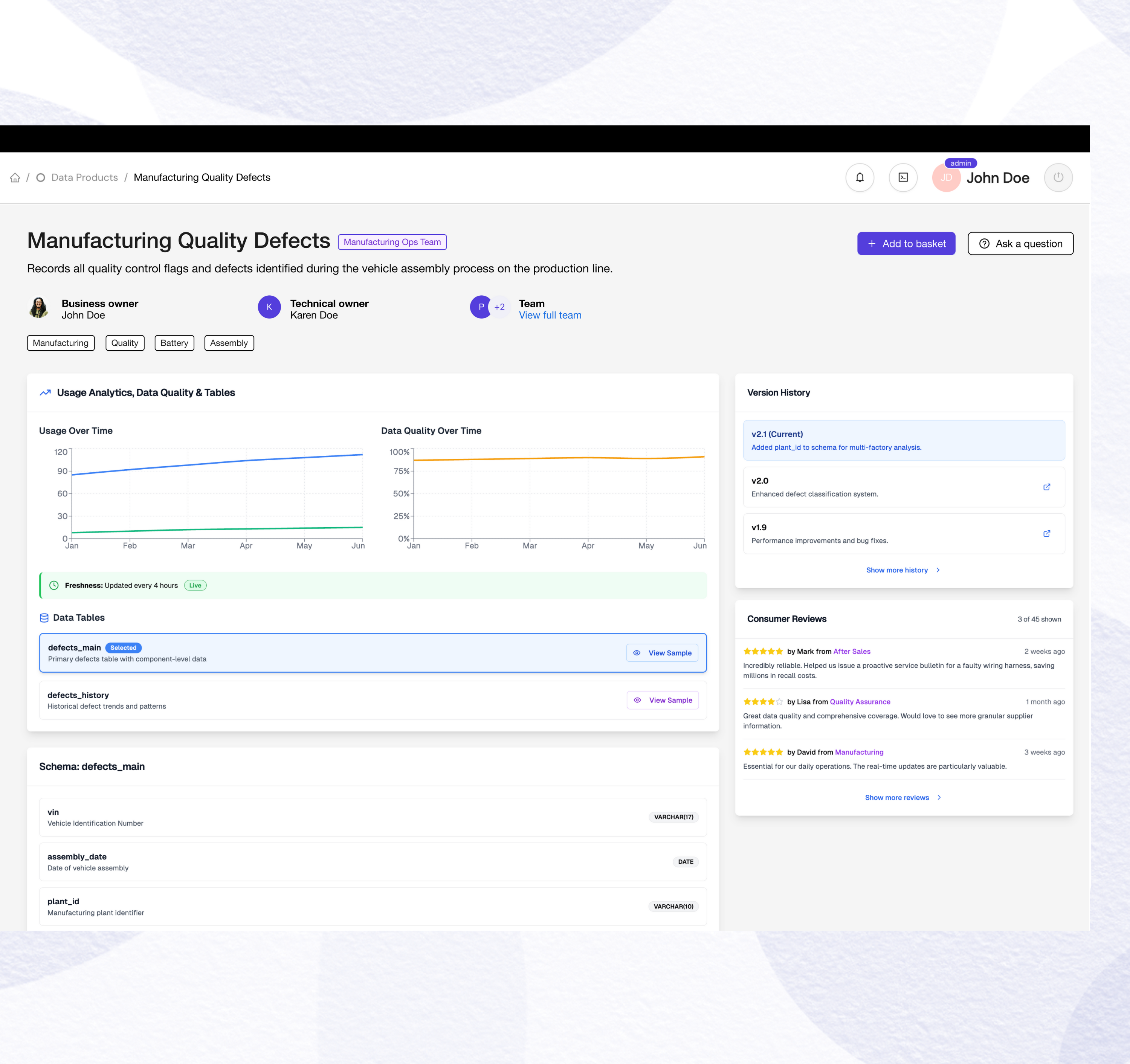This screenshot has width=1130, height=1064.
Task: Open Manufacturing department link in David's review
Action: pos(859,752)
